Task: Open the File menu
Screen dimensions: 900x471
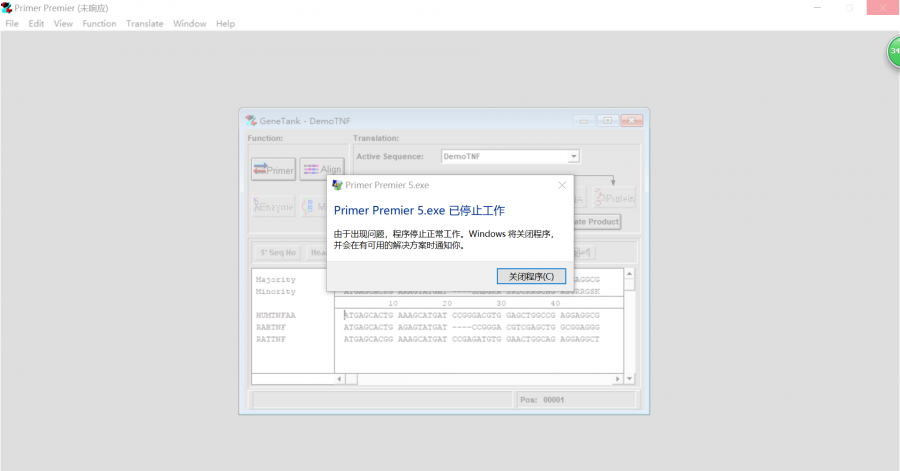Action: (x=12, y=24)
